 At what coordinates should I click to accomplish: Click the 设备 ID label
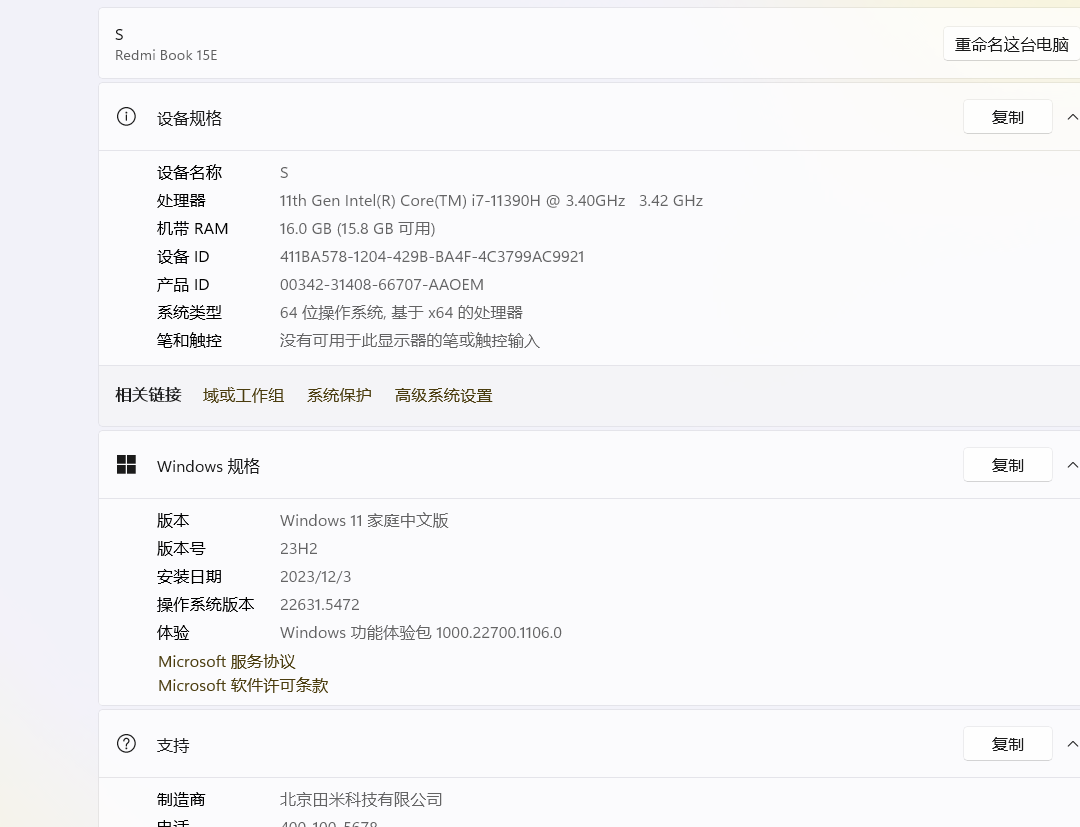(183, 257)
